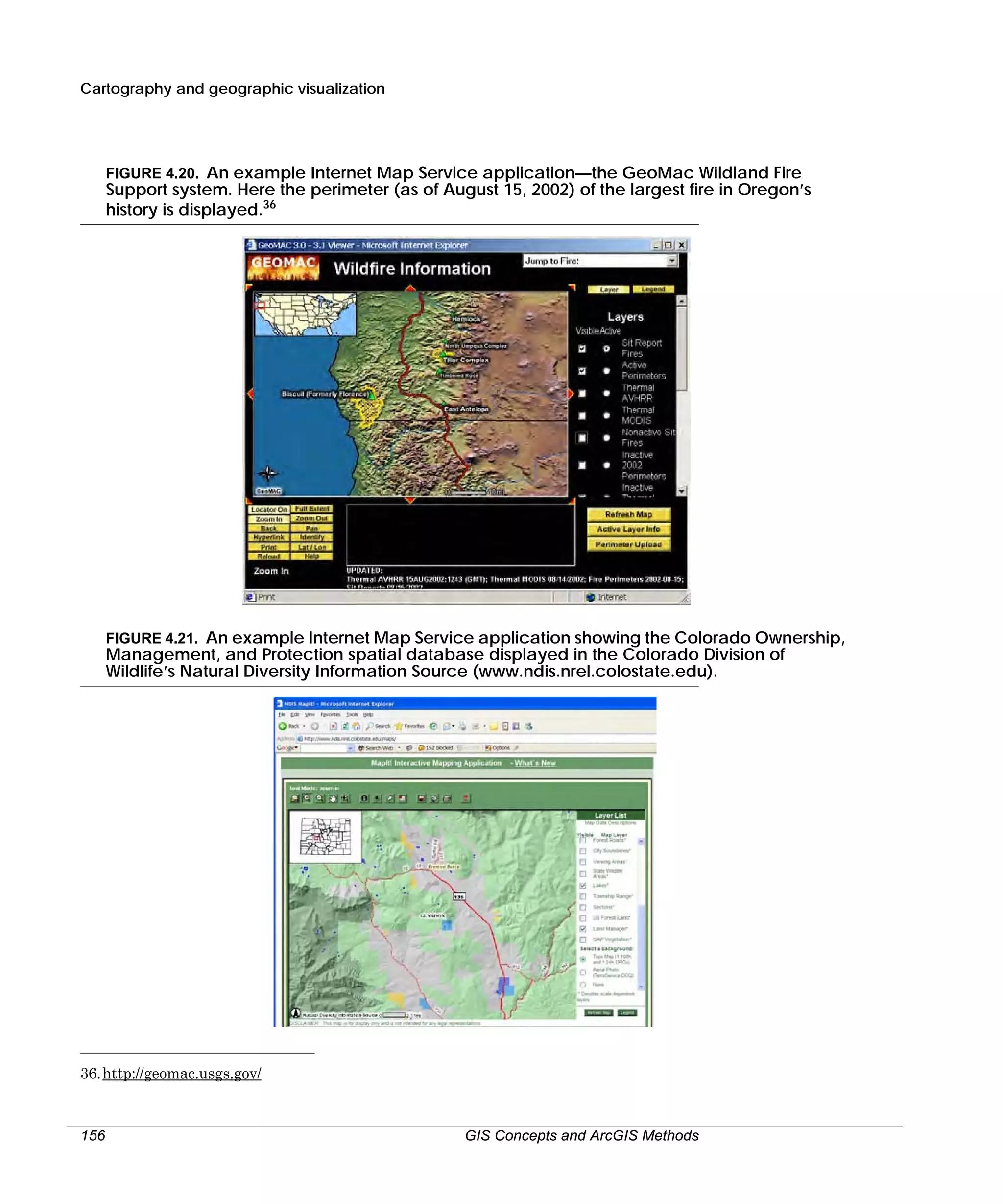Open the Edit menu in NDIS window

[x=295, y=714]
